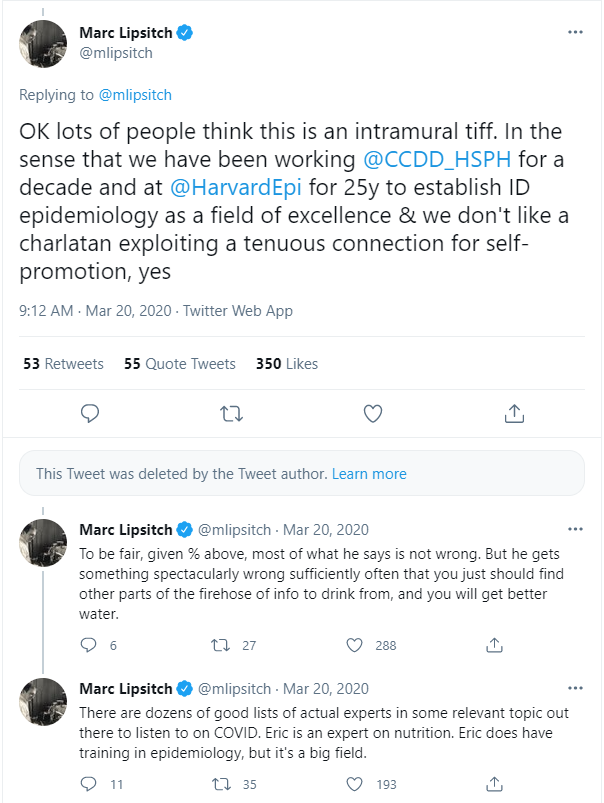
Task: Open Marc Lipsitch's top profile picture
Action: tap(43, 43)
